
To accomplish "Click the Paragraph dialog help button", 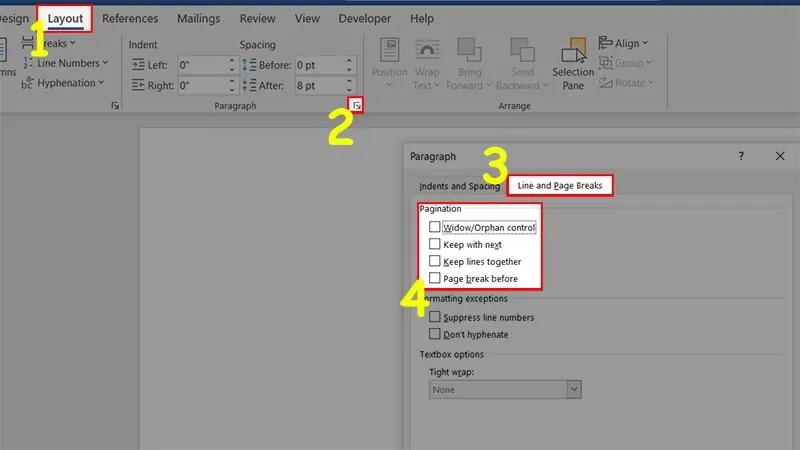I will [741, 156].
